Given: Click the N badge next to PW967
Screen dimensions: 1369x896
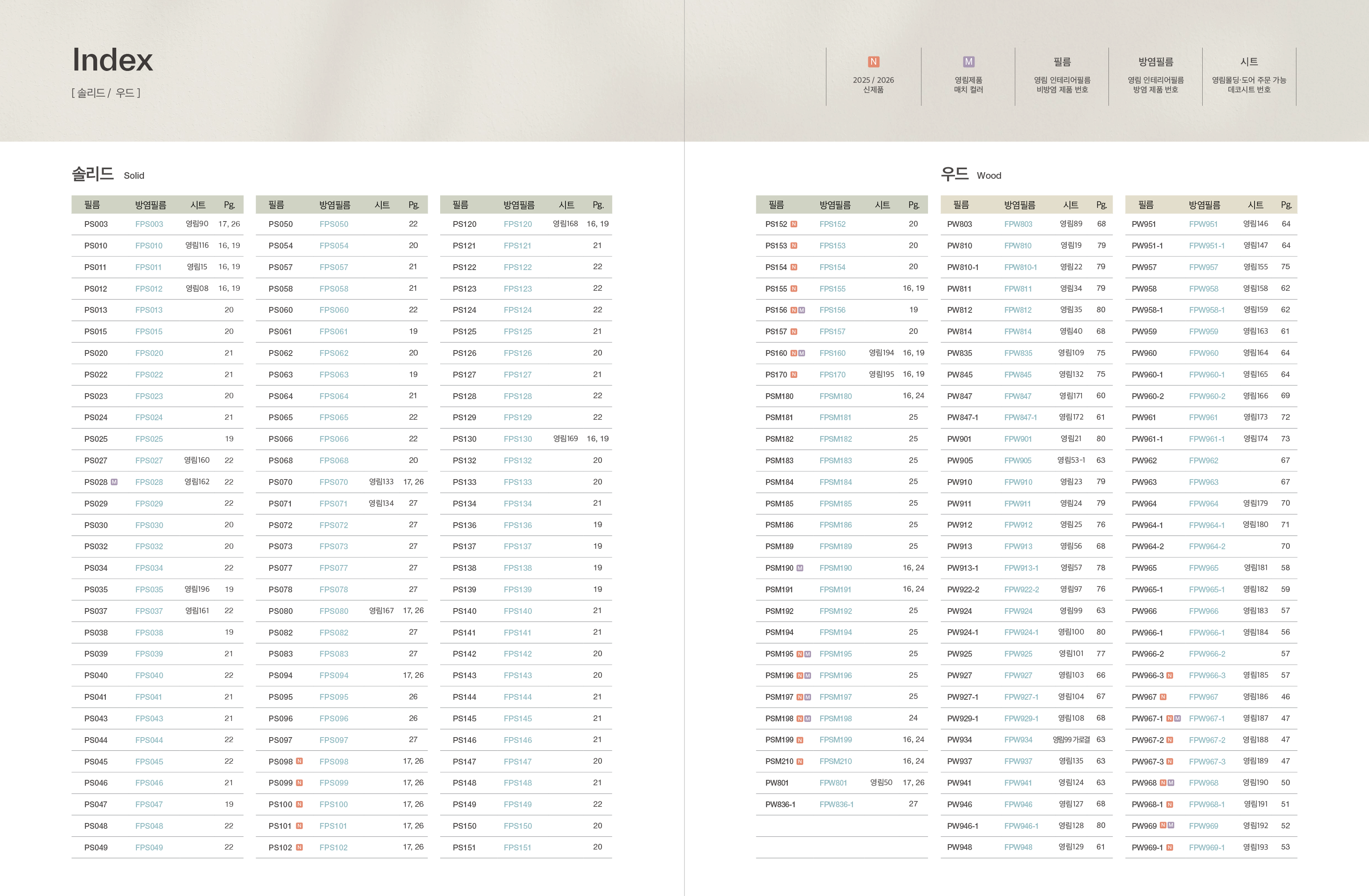Looking at the screenshot, I should click(1163, 696).
